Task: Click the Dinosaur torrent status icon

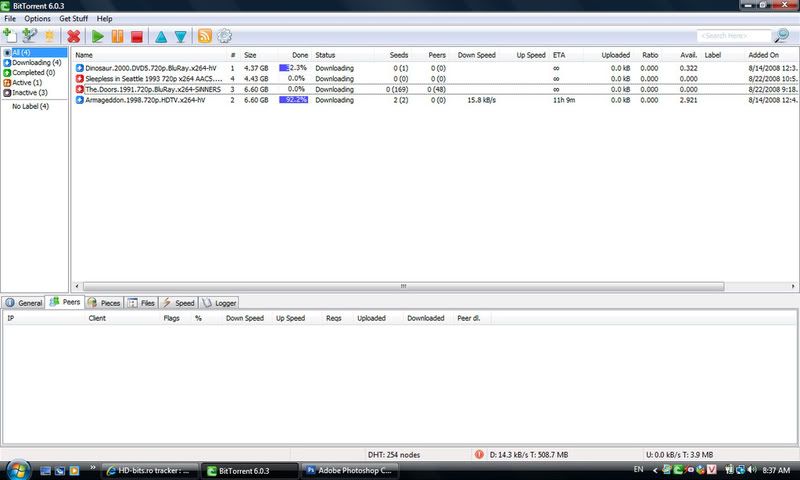Action: [x=80, y=68]
